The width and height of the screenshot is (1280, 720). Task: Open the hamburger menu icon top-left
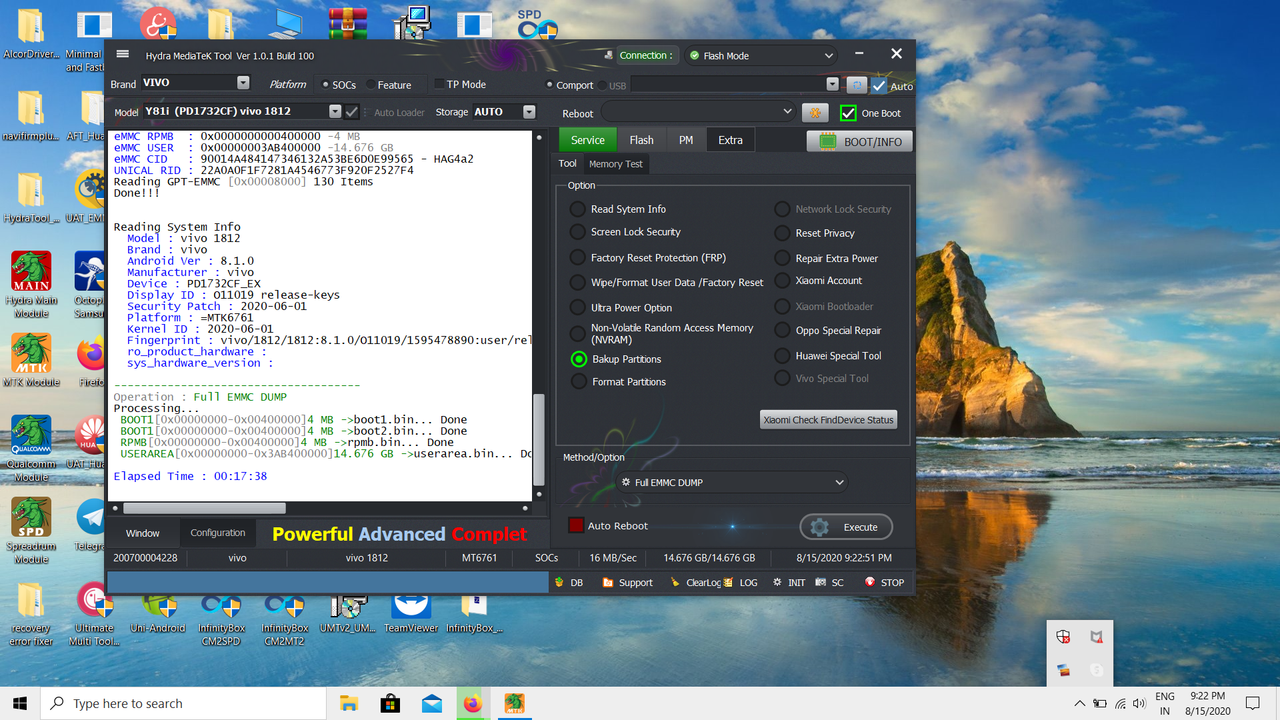click(123, 55)
